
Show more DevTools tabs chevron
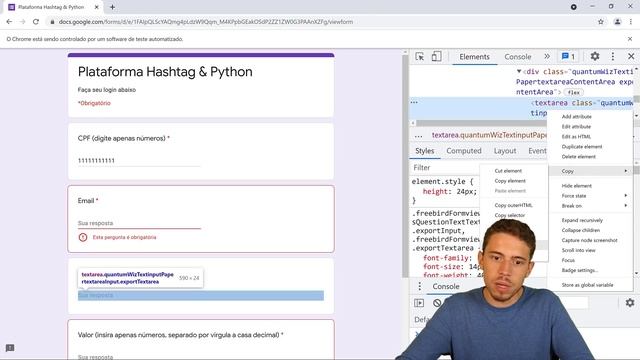click(547, 56)
